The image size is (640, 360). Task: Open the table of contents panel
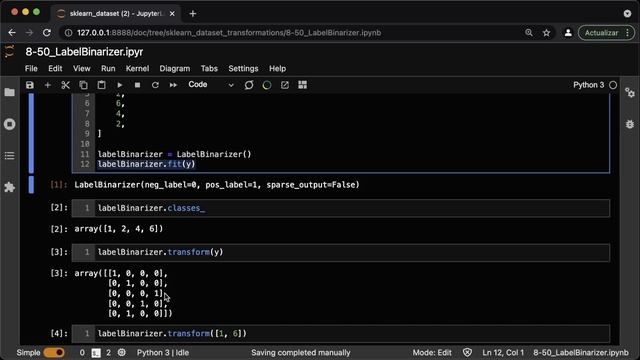coord(9,156)
